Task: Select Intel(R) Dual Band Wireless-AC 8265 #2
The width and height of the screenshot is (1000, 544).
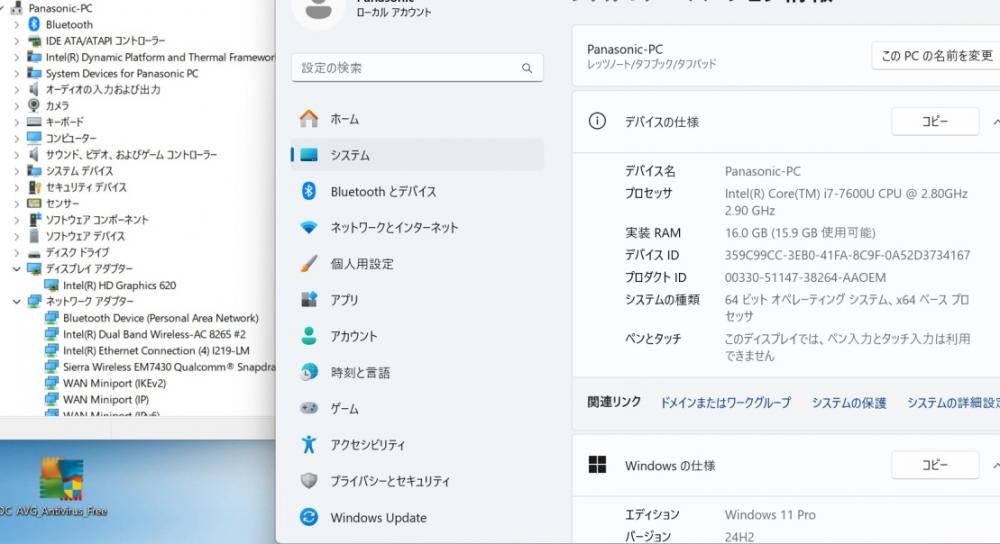Action: [154, 334]
